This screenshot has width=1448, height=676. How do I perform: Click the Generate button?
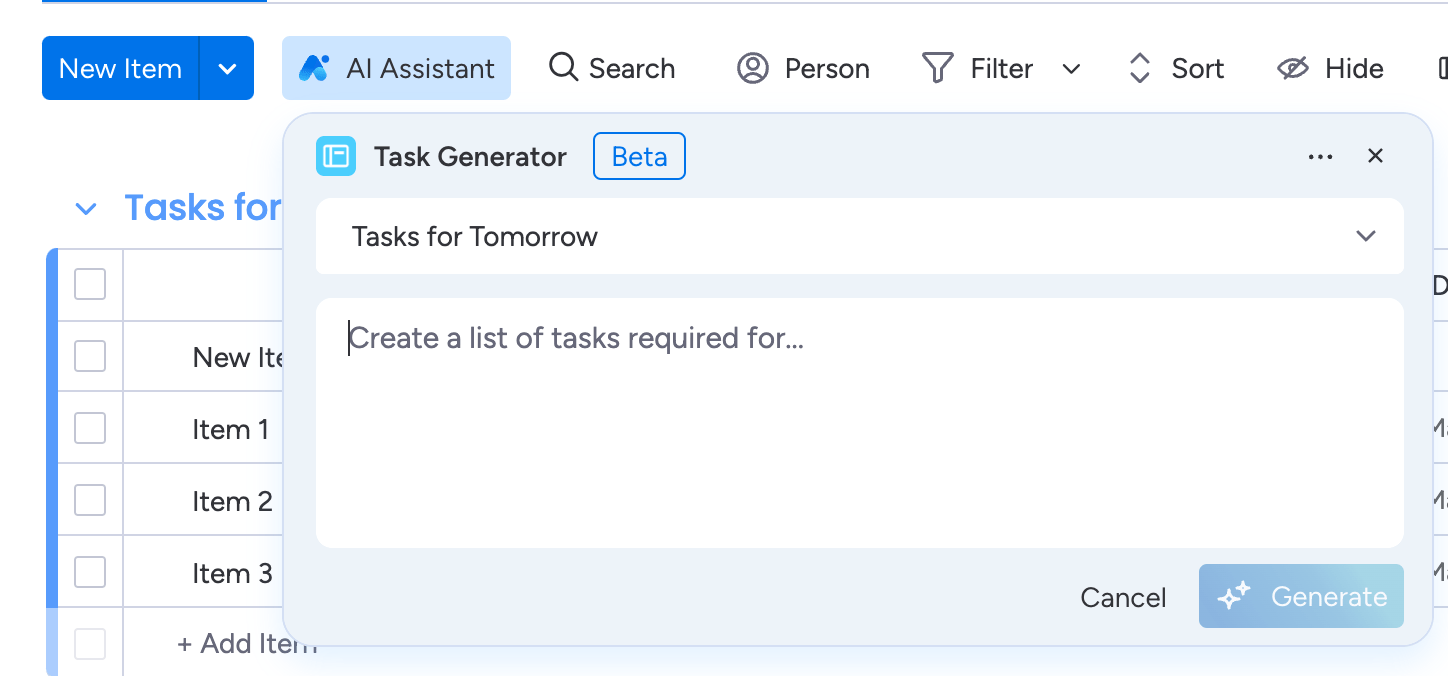click(x=1301, y=596)
